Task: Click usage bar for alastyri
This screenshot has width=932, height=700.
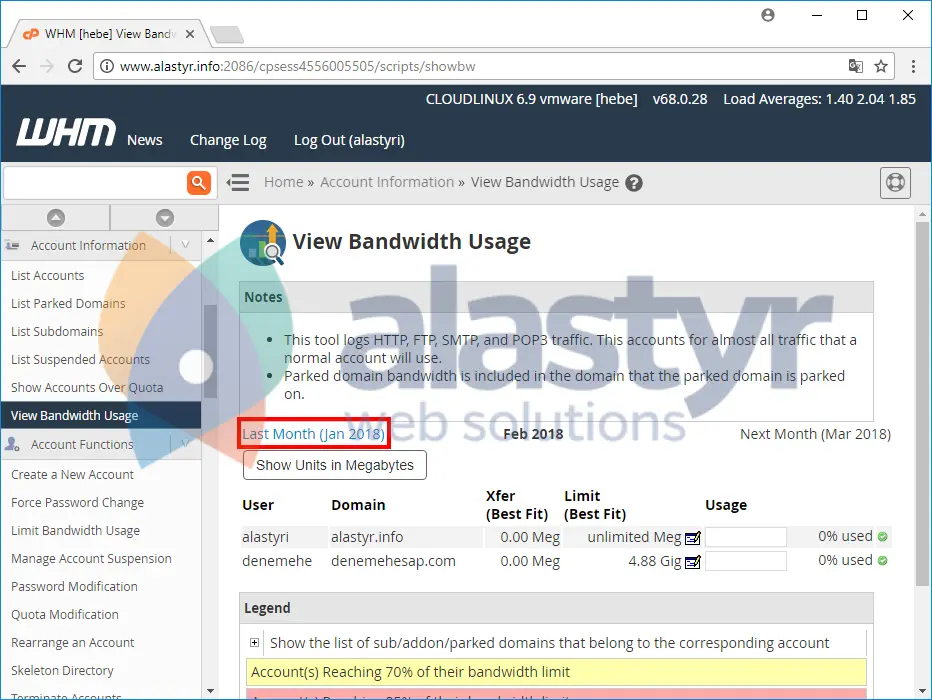Action: click(746, 537)
